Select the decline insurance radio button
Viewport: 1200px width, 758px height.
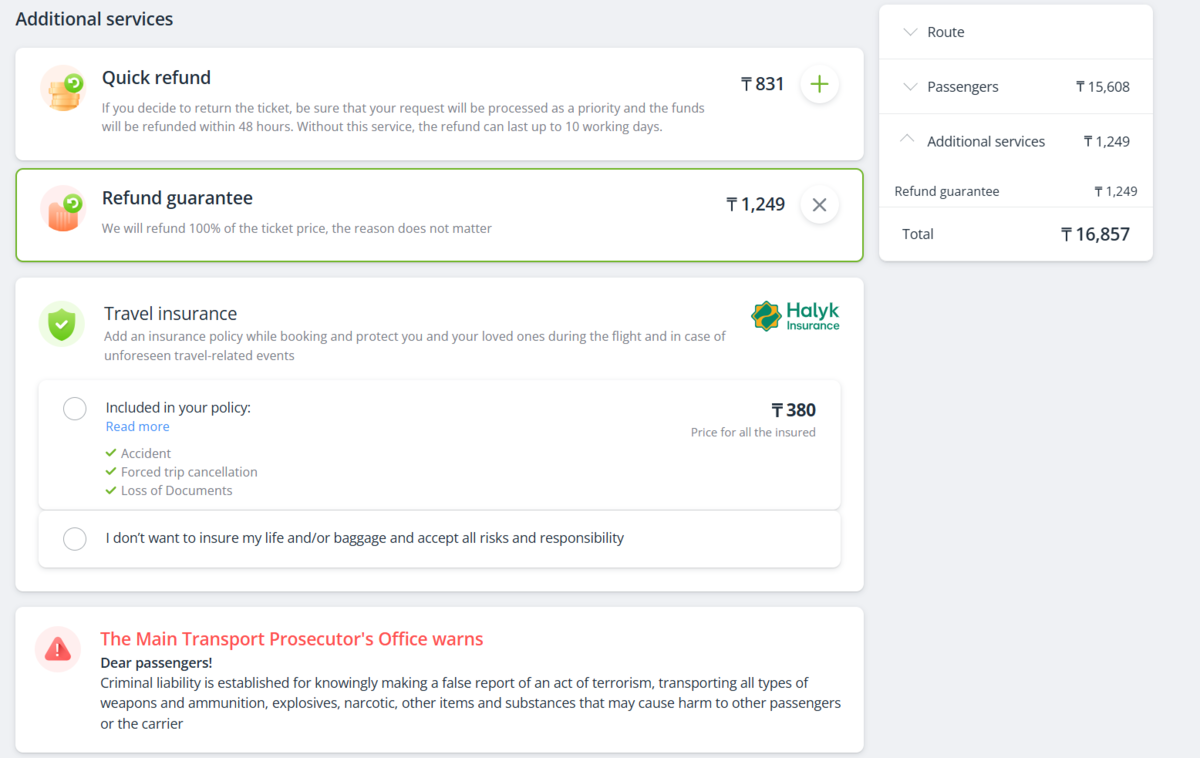75,539
